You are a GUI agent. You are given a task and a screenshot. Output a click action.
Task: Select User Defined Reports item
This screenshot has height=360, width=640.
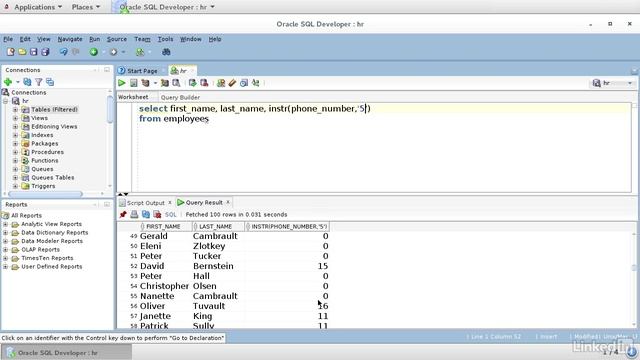[51, 267]
